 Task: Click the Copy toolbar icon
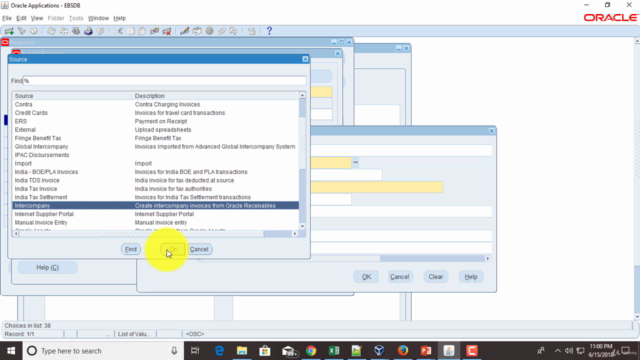[131, 31]
